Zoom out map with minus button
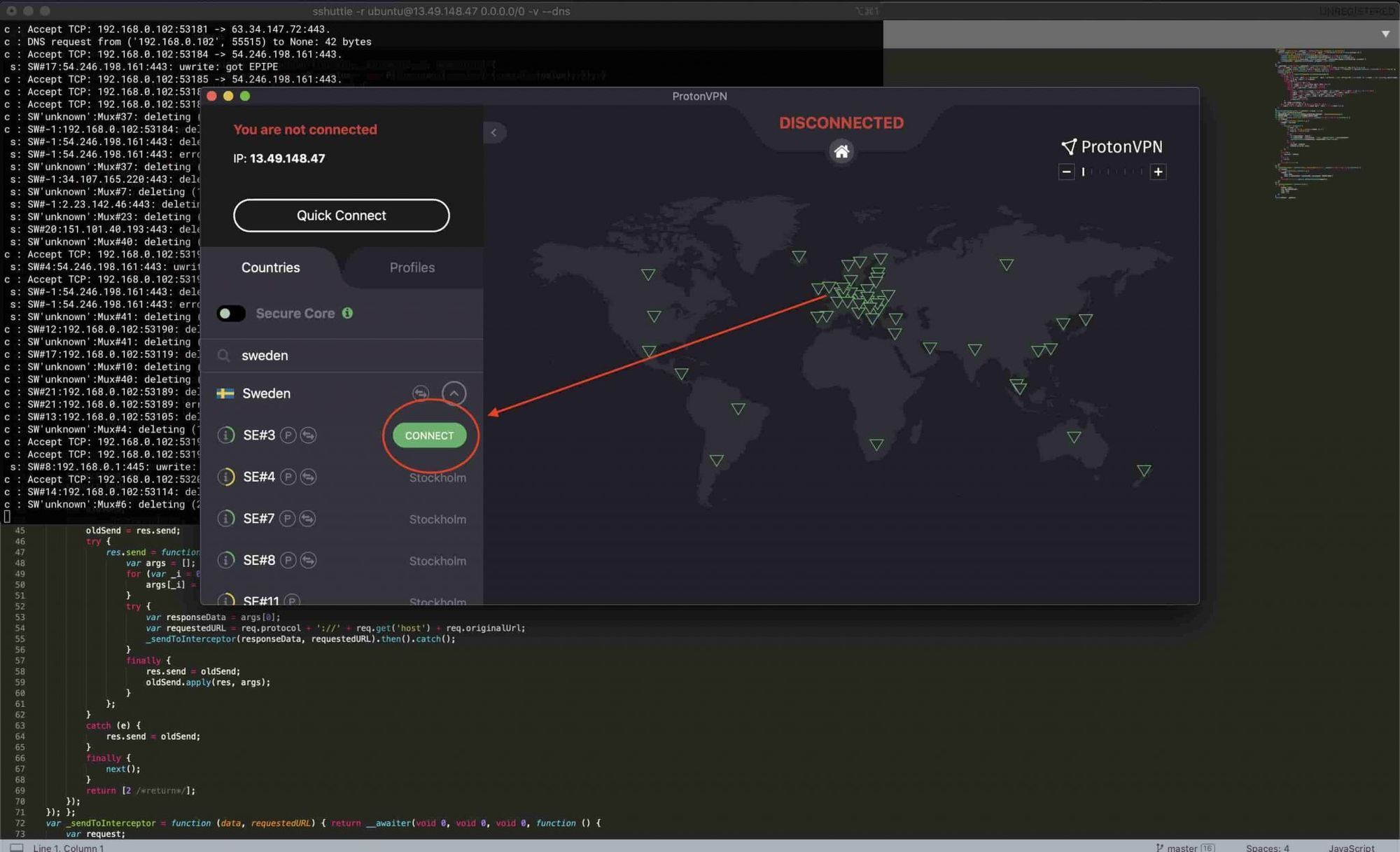The height and width of the screenshot is (852, 1400). pos(1066,172)
